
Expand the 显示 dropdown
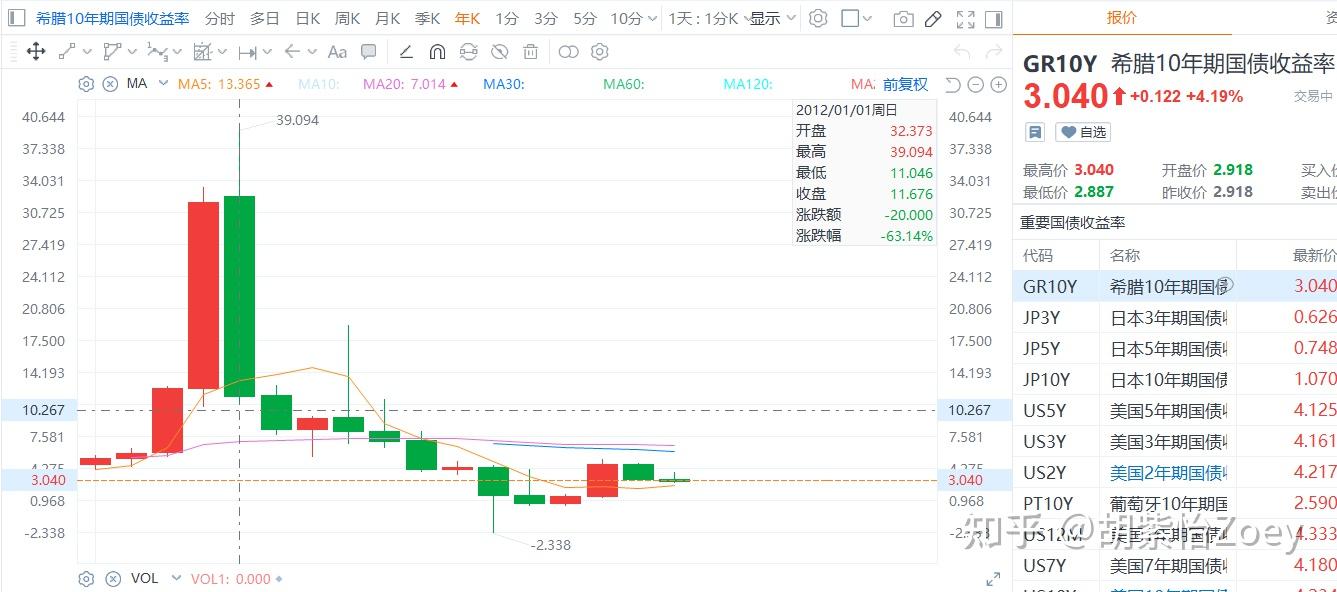tap(772, 19)
